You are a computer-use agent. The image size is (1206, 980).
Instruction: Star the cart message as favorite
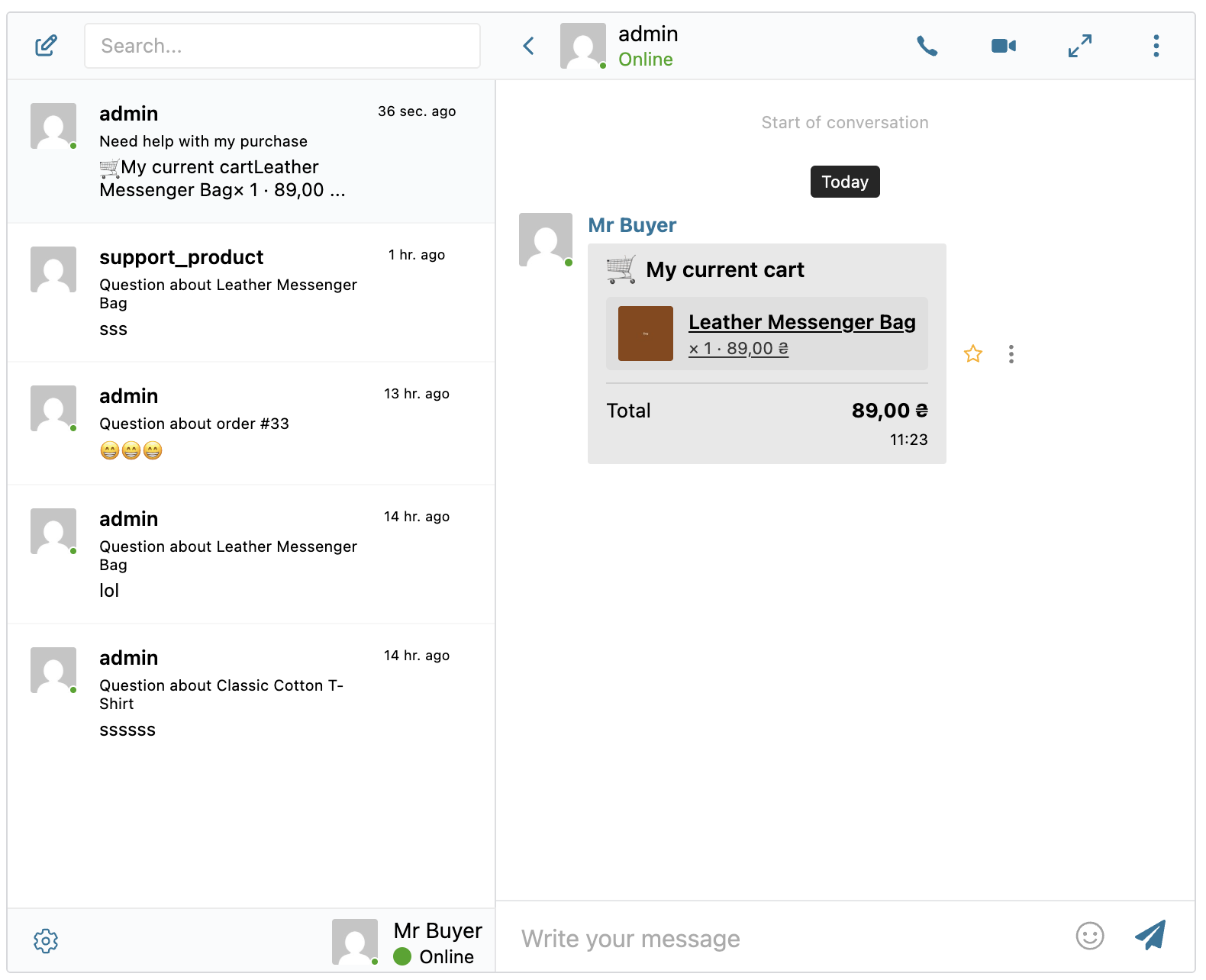[973, 353]
